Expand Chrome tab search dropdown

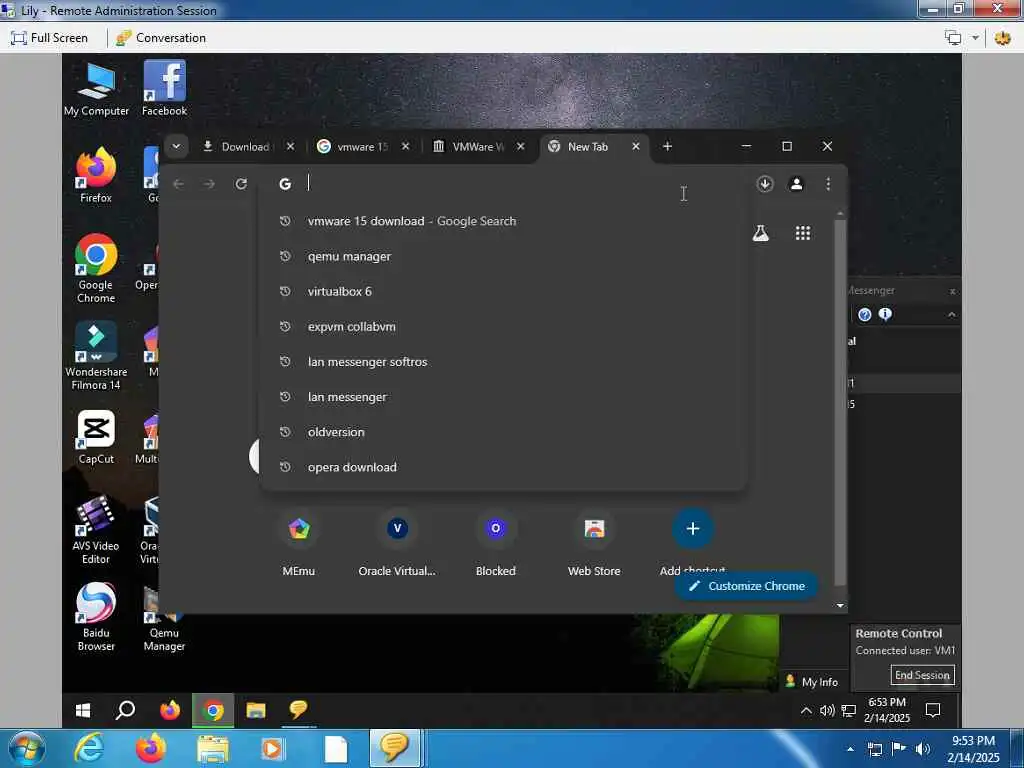point(176,146)
